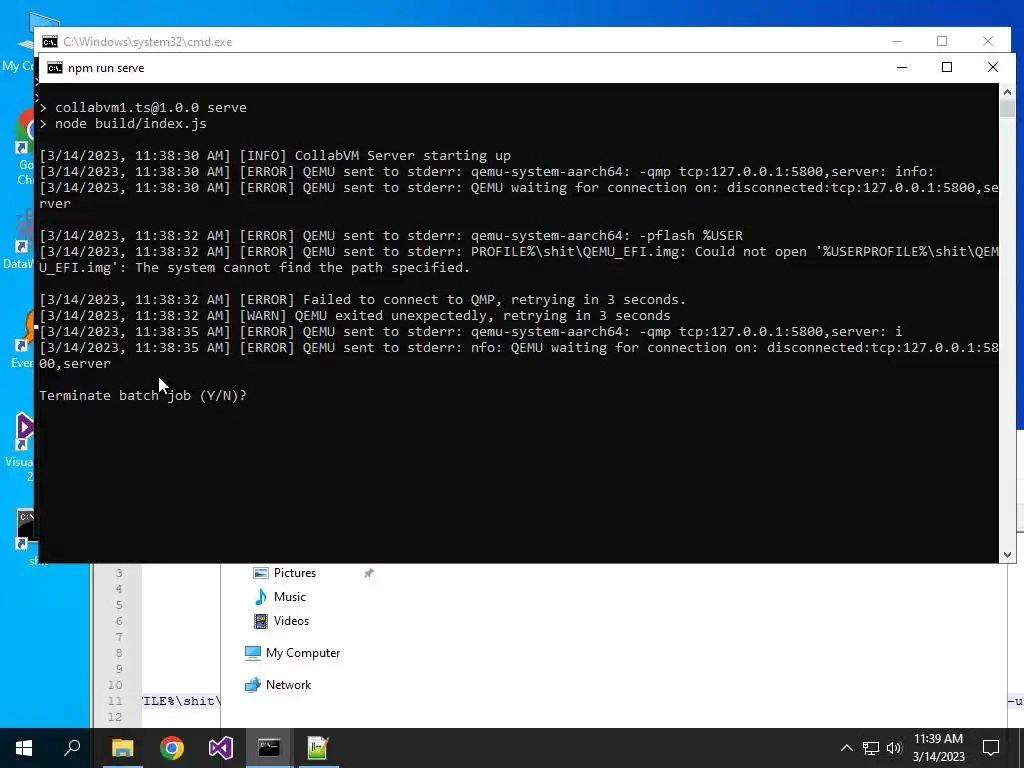Click the console vertical scrollbar thumb
Screen dimensions: 1024x768
click(1007, 108)
